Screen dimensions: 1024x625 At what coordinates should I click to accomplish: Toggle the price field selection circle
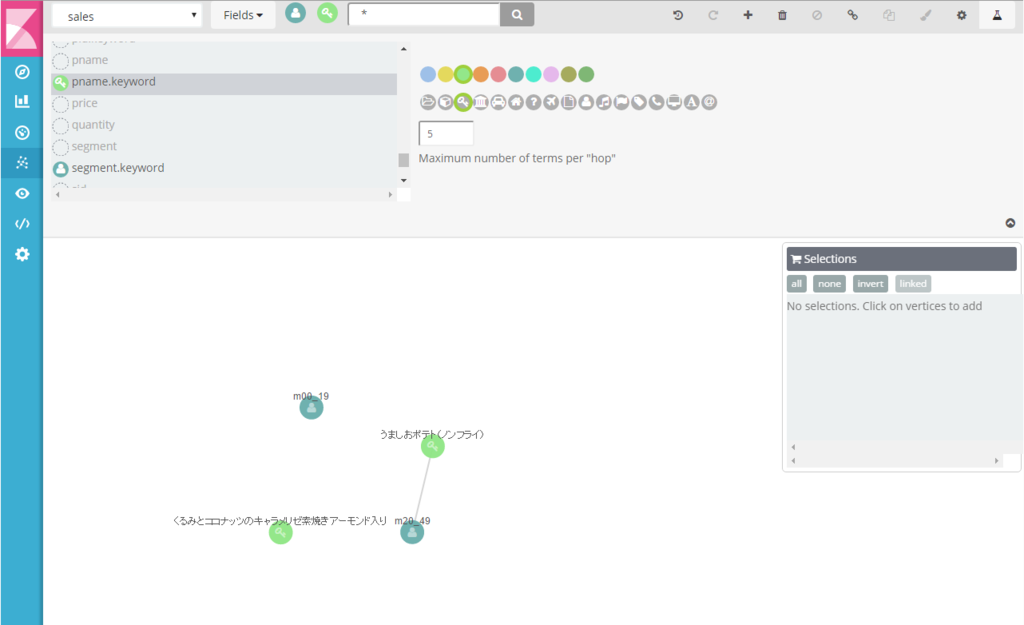pos(61,104)
